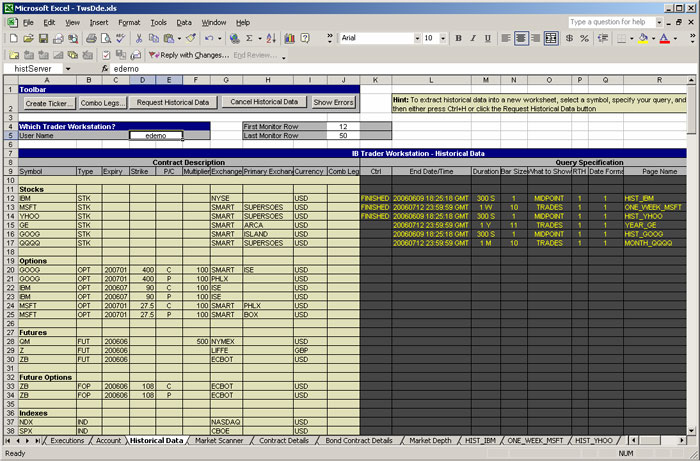Screen dimensions: 700x461
Task: Click the New Comment folder icon in reviewing toolbar
Action: (14, 55)
